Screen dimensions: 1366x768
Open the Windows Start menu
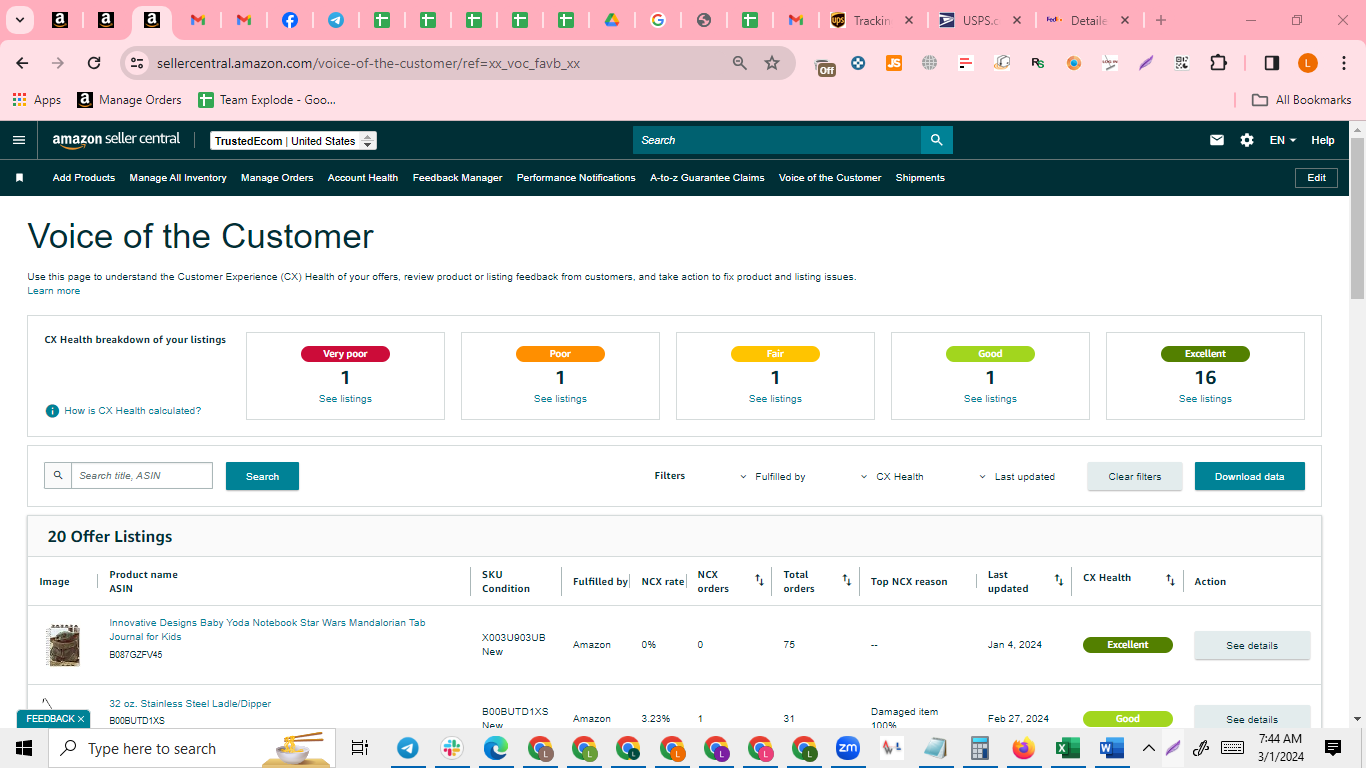(24, 748)
